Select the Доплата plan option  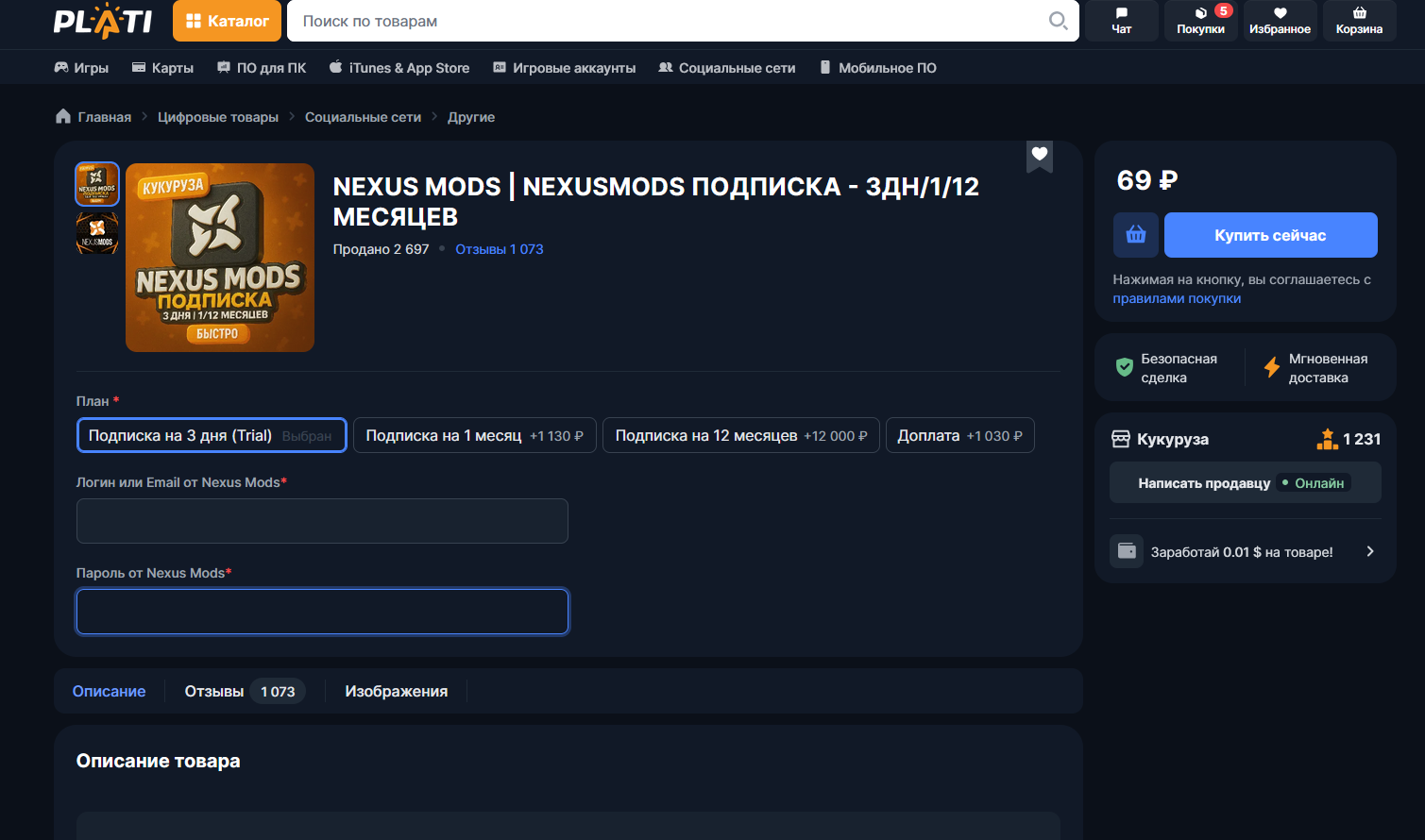pos(960,435)
